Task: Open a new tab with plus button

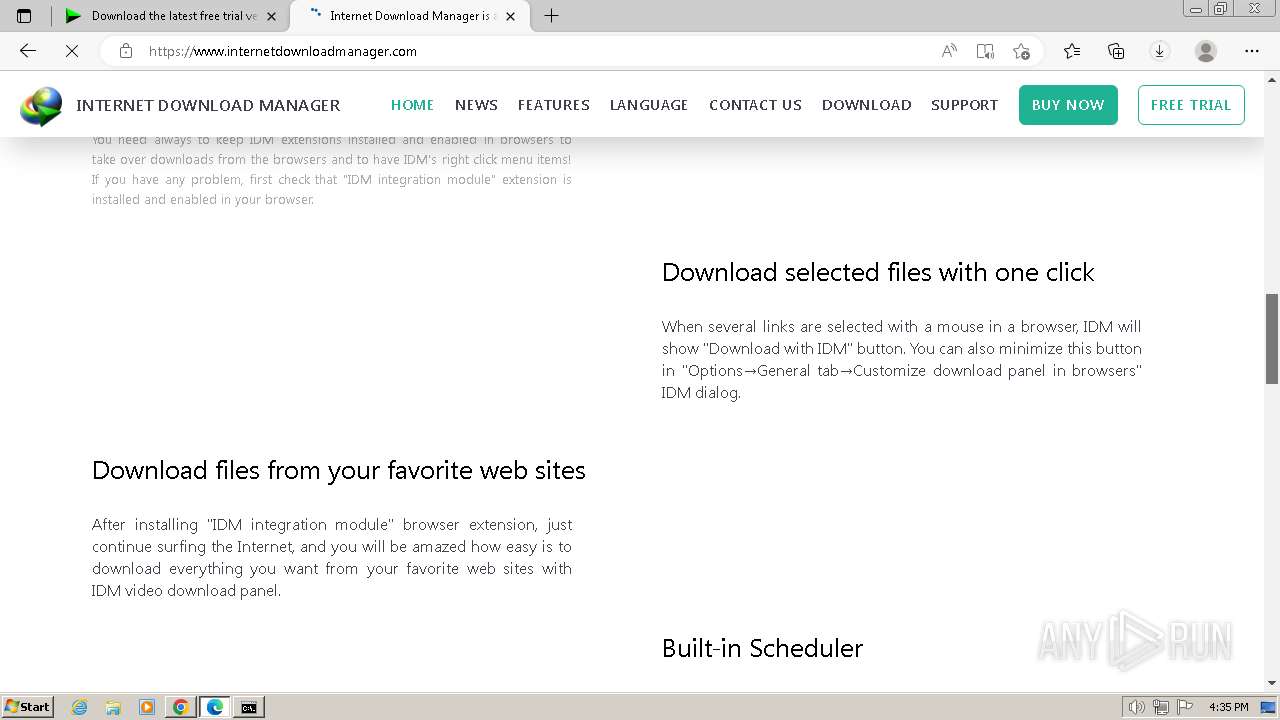Action: [x=551, y=16]
